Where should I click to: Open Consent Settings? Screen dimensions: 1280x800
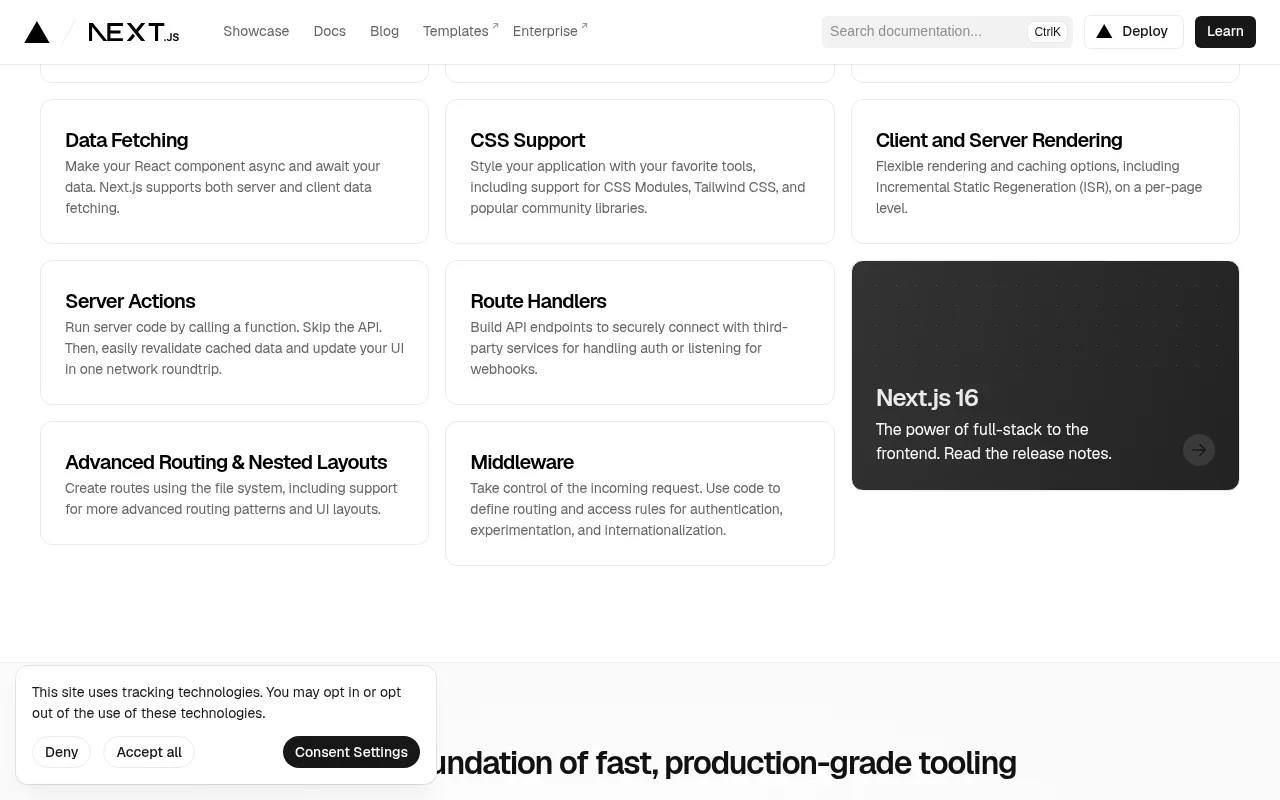[x=351, y=752]
